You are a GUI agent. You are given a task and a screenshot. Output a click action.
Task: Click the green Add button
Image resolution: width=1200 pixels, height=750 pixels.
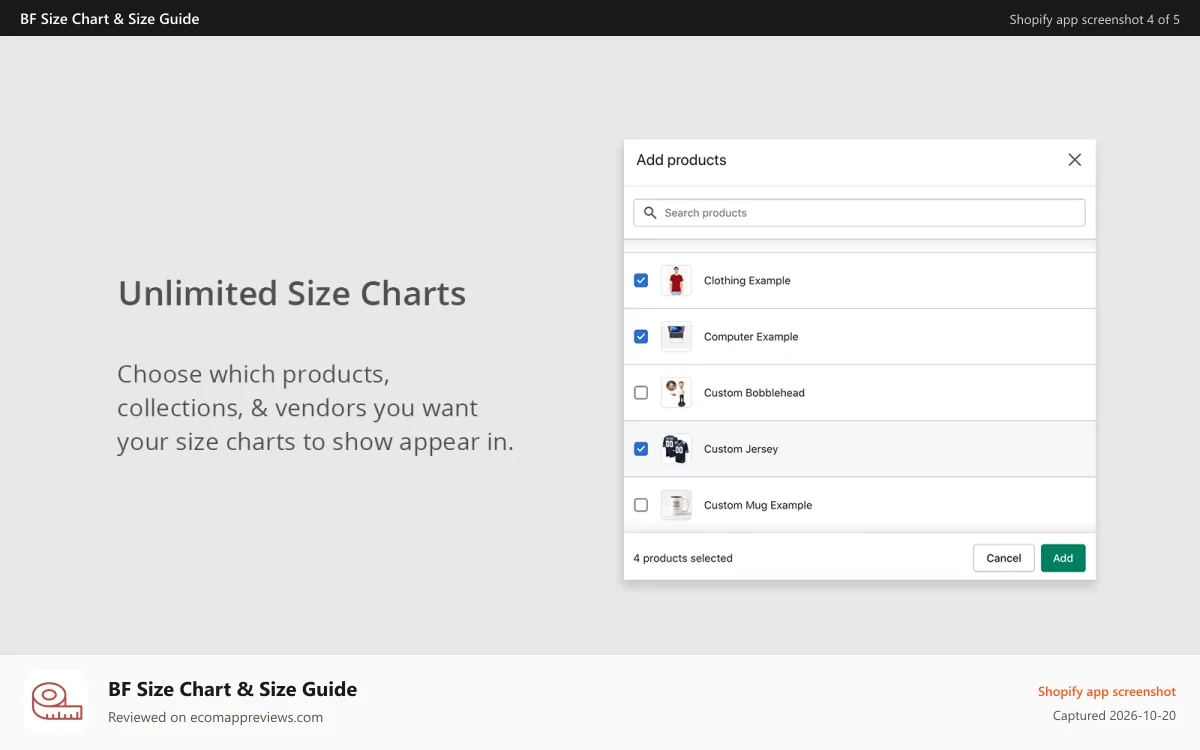(1063, 558)
